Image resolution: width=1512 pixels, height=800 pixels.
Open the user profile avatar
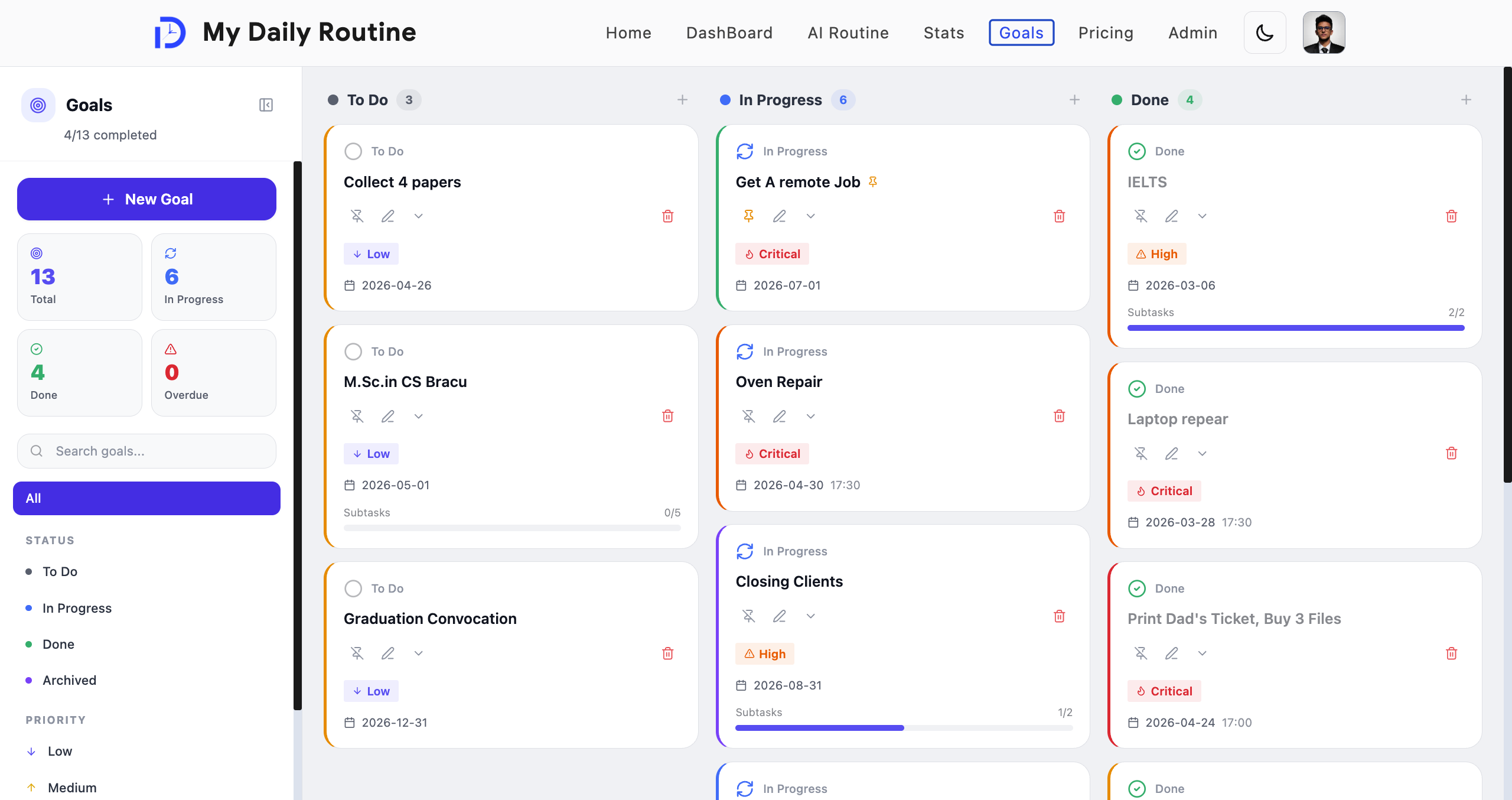1324,32
